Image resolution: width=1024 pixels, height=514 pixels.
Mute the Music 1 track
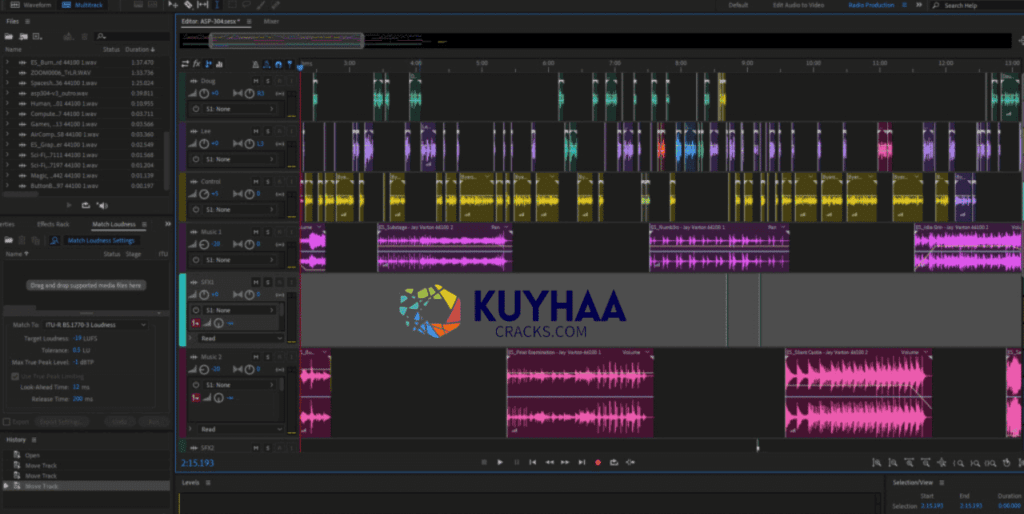[256, 232]
